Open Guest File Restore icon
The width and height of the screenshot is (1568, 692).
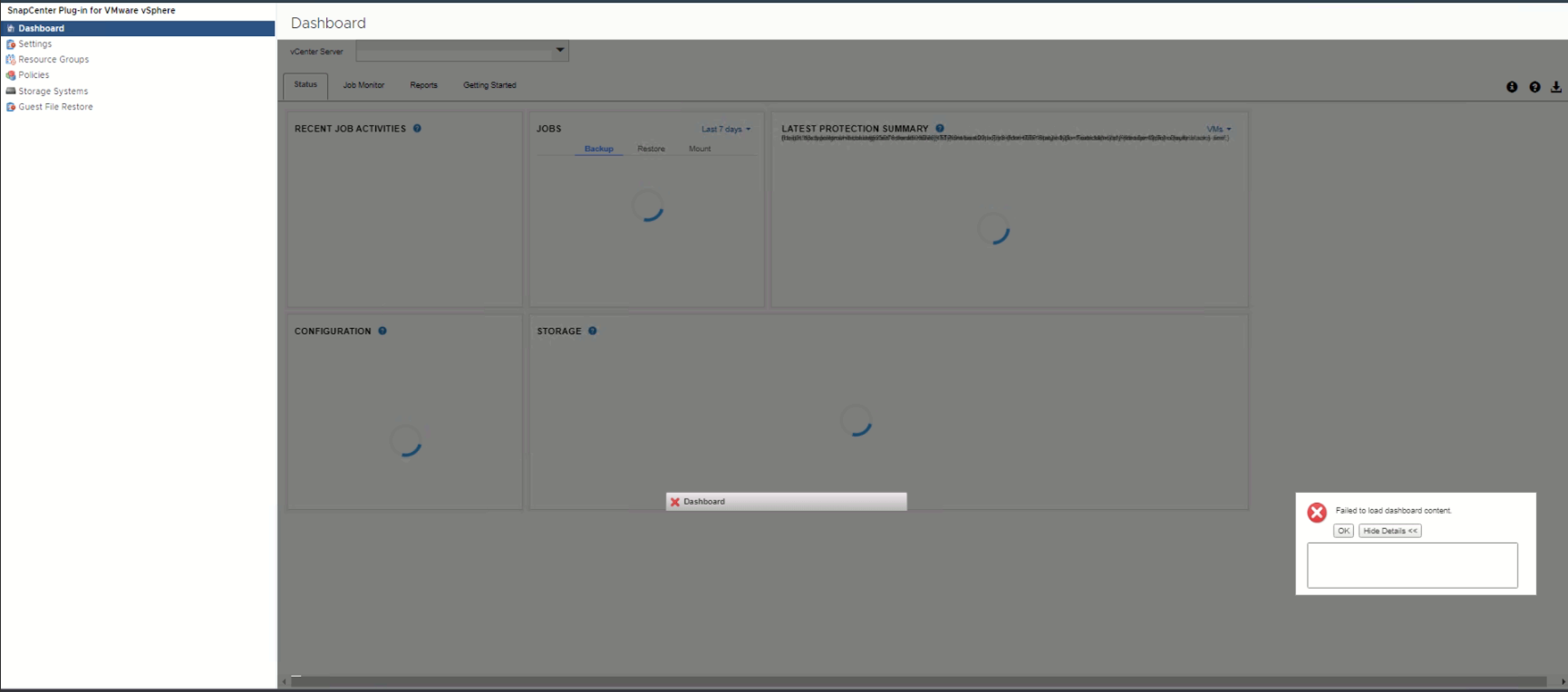tap(11, 107)
